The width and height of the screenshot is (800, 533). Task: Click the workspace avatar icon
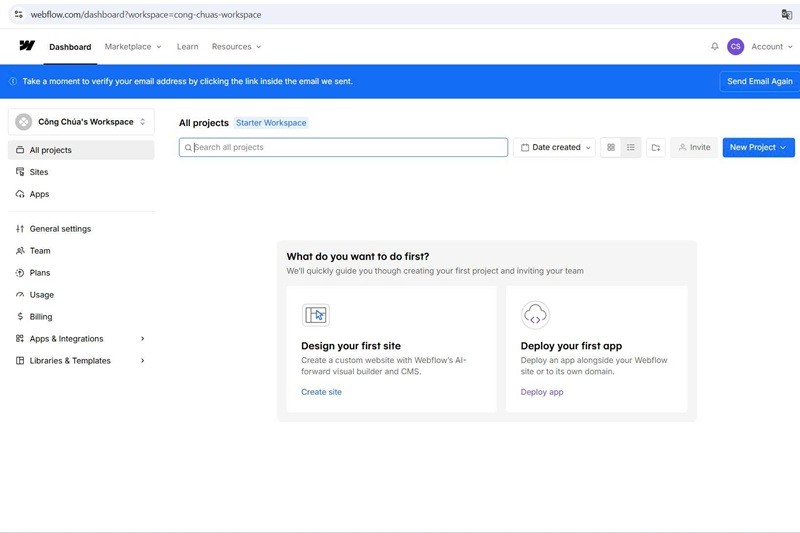coord(23,122)
